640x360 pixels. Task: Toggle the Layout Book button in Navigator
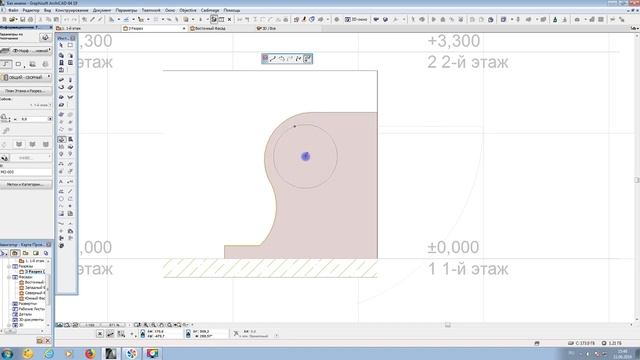coord(36,253)
